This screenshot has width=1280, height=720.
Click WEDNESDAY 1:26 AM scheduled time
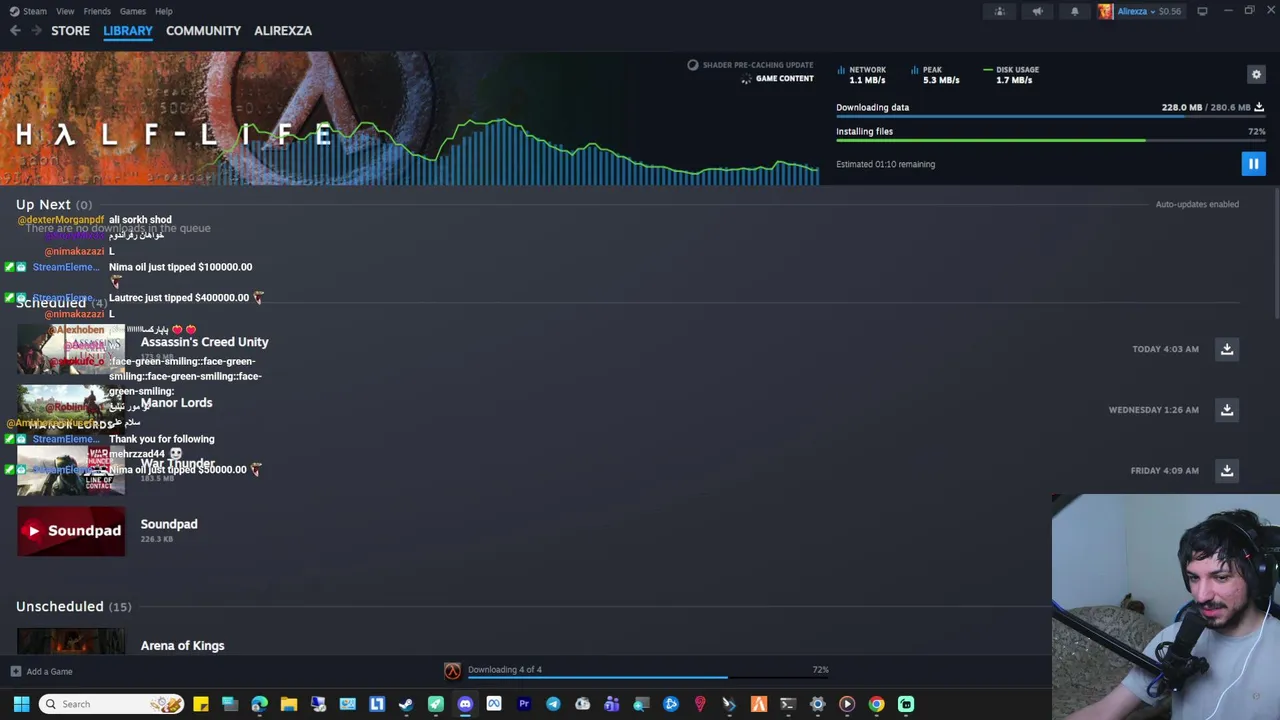click(x=1153, y=410)
